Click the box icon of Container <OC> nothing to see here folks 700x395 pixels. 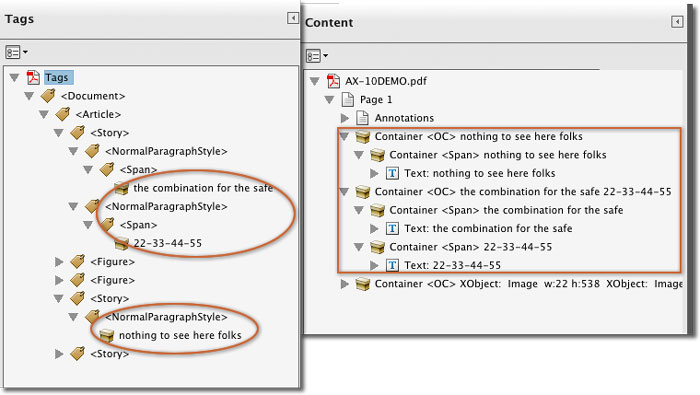(362, 137)
